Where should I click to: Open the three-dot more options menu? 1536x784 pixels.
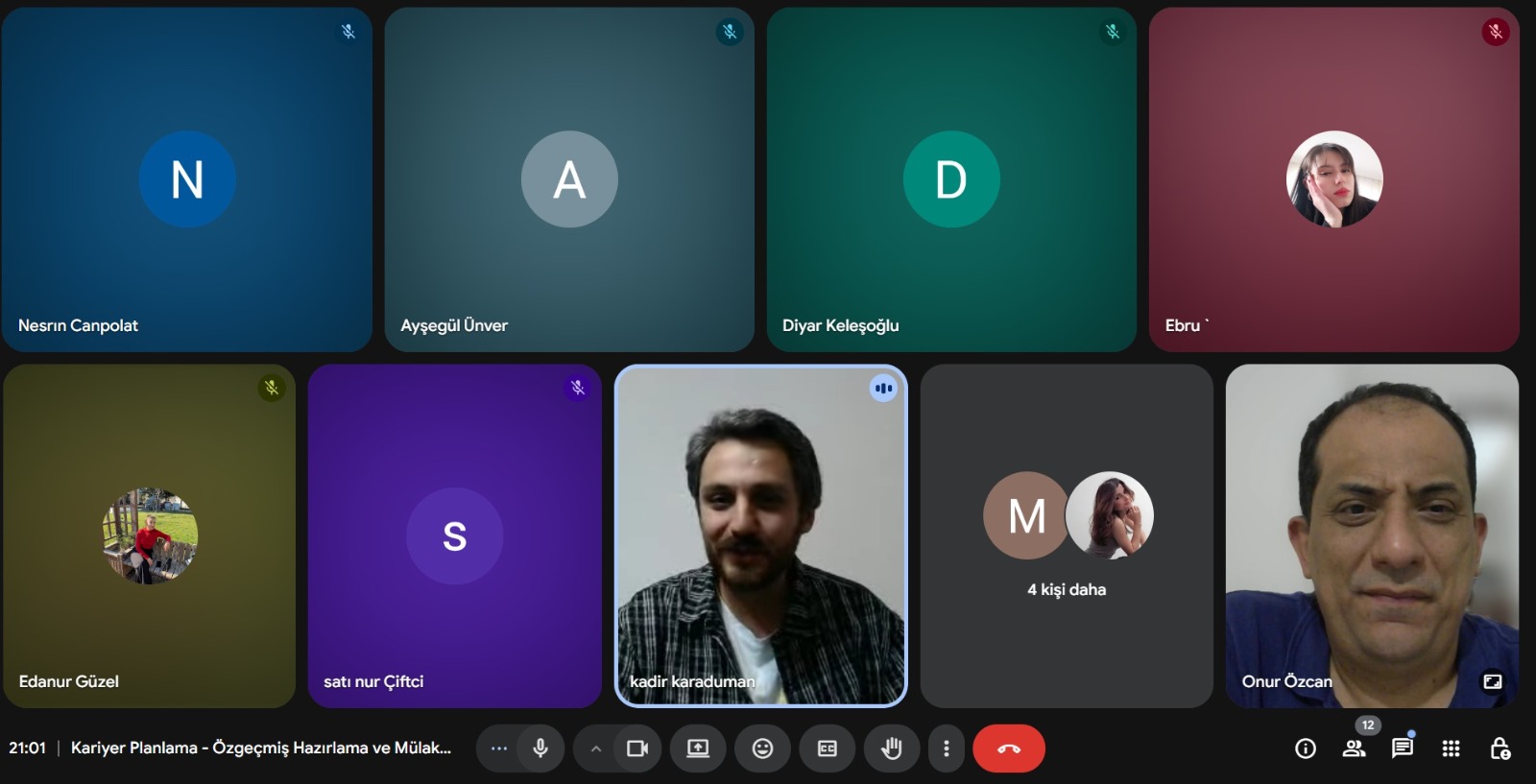coord(947,748)
